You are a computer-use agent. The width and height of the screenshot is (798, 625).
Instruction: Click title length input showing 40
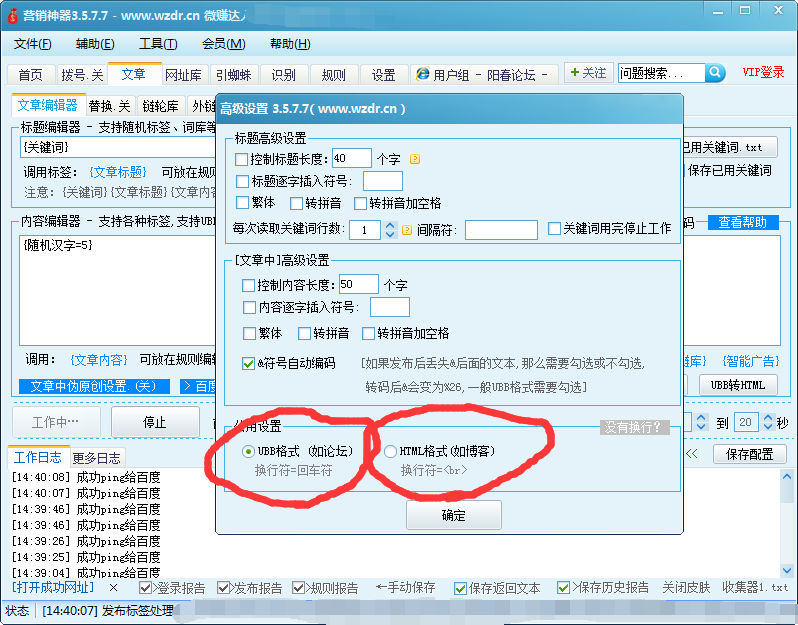[352, 158]
